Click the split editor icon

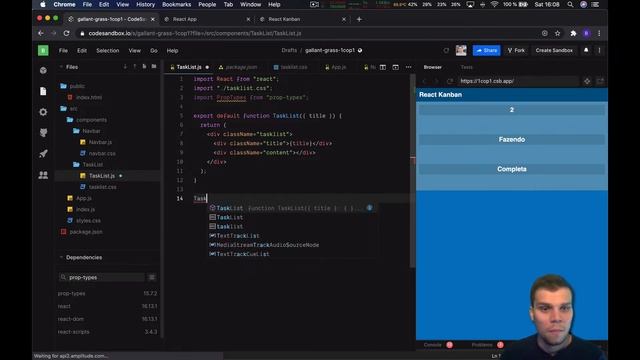click(x=383, y=67)
